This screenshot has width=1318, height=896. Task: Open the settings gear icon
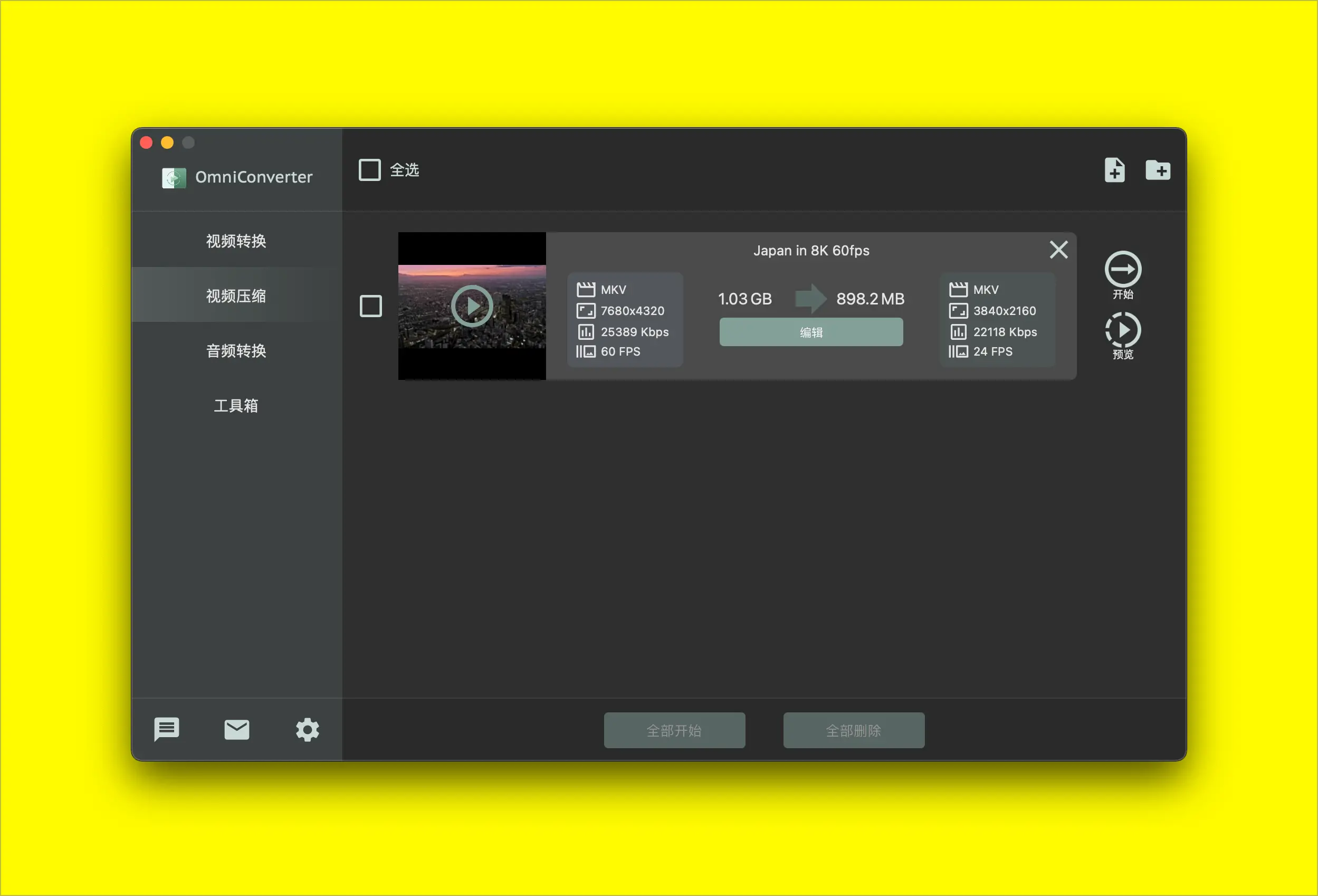[308, 729]
